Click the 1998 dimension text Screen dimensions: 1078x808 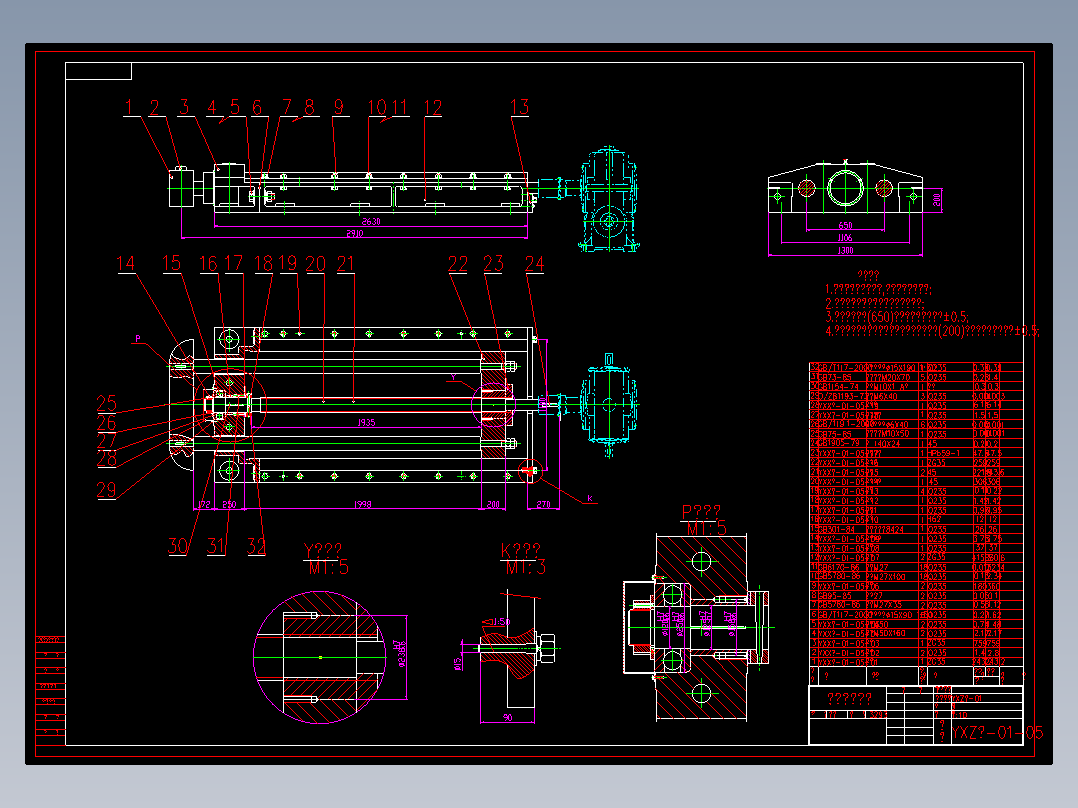coord(362,505)
